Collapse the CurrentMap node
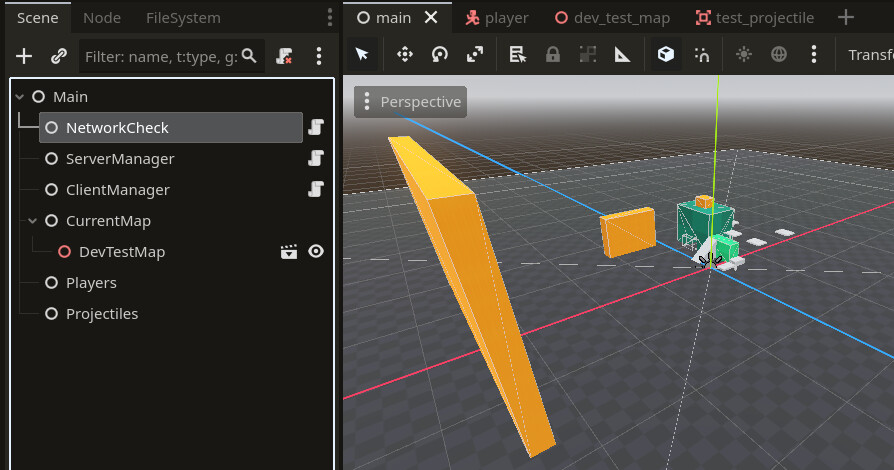 [32, 221]
